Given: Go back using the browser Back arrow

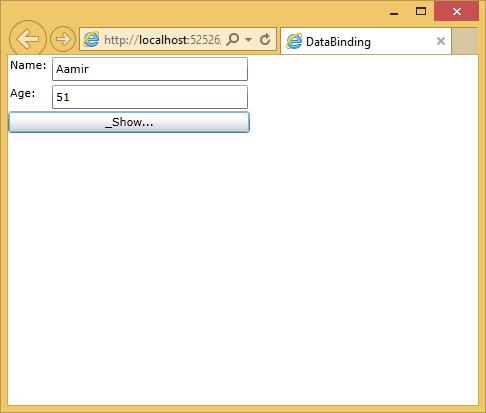Looking at the screenshot, I should click(28, 39).
